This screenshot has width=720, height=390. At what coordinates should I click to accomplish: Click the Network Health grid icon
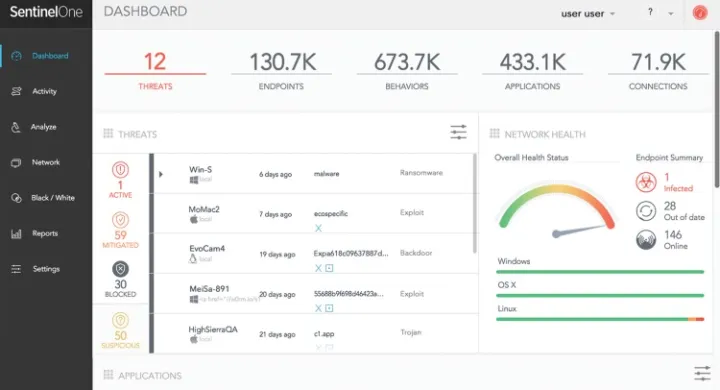(495, 134)
